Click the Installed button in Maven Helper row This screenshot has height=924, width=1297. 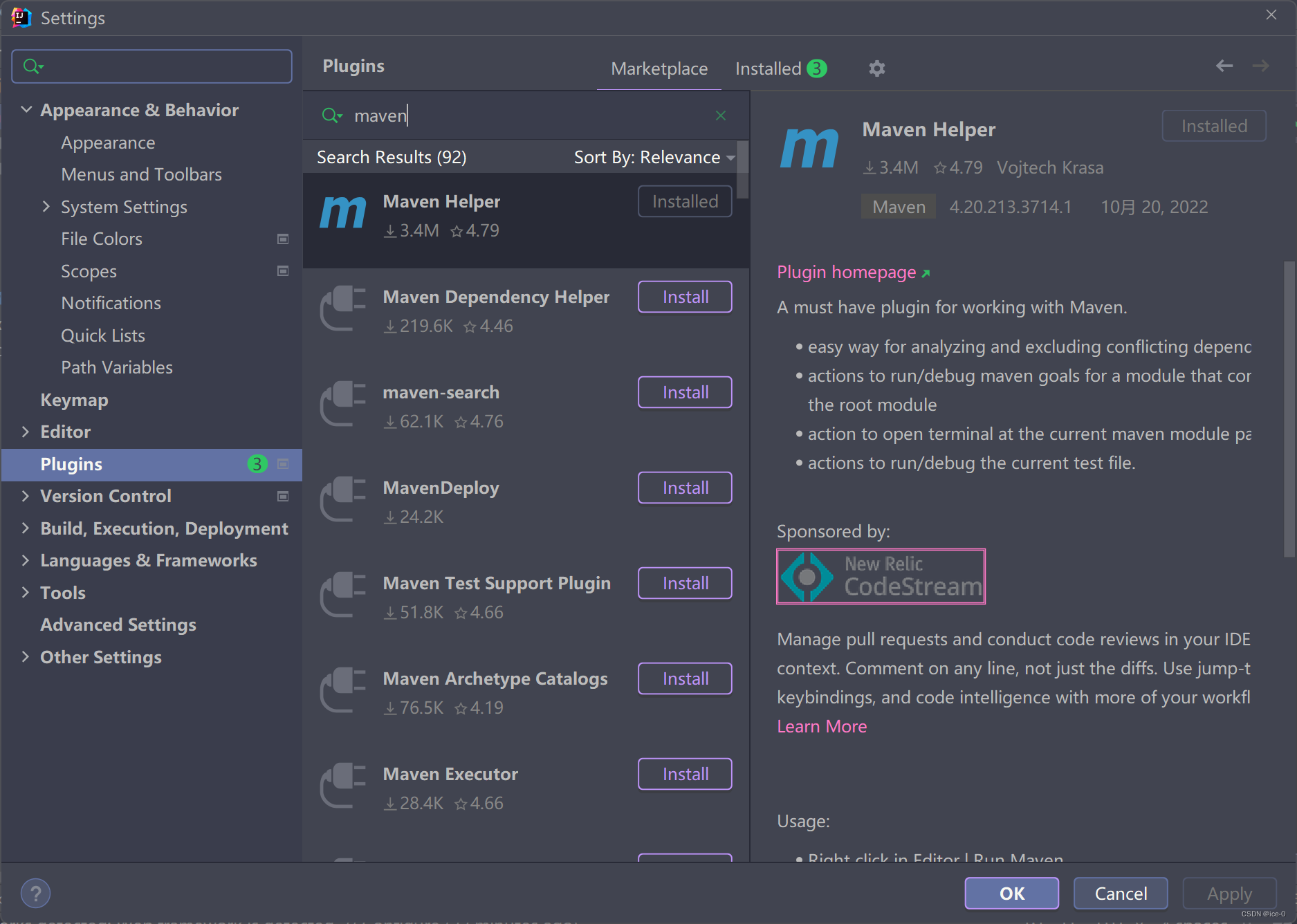coord(685,201)
